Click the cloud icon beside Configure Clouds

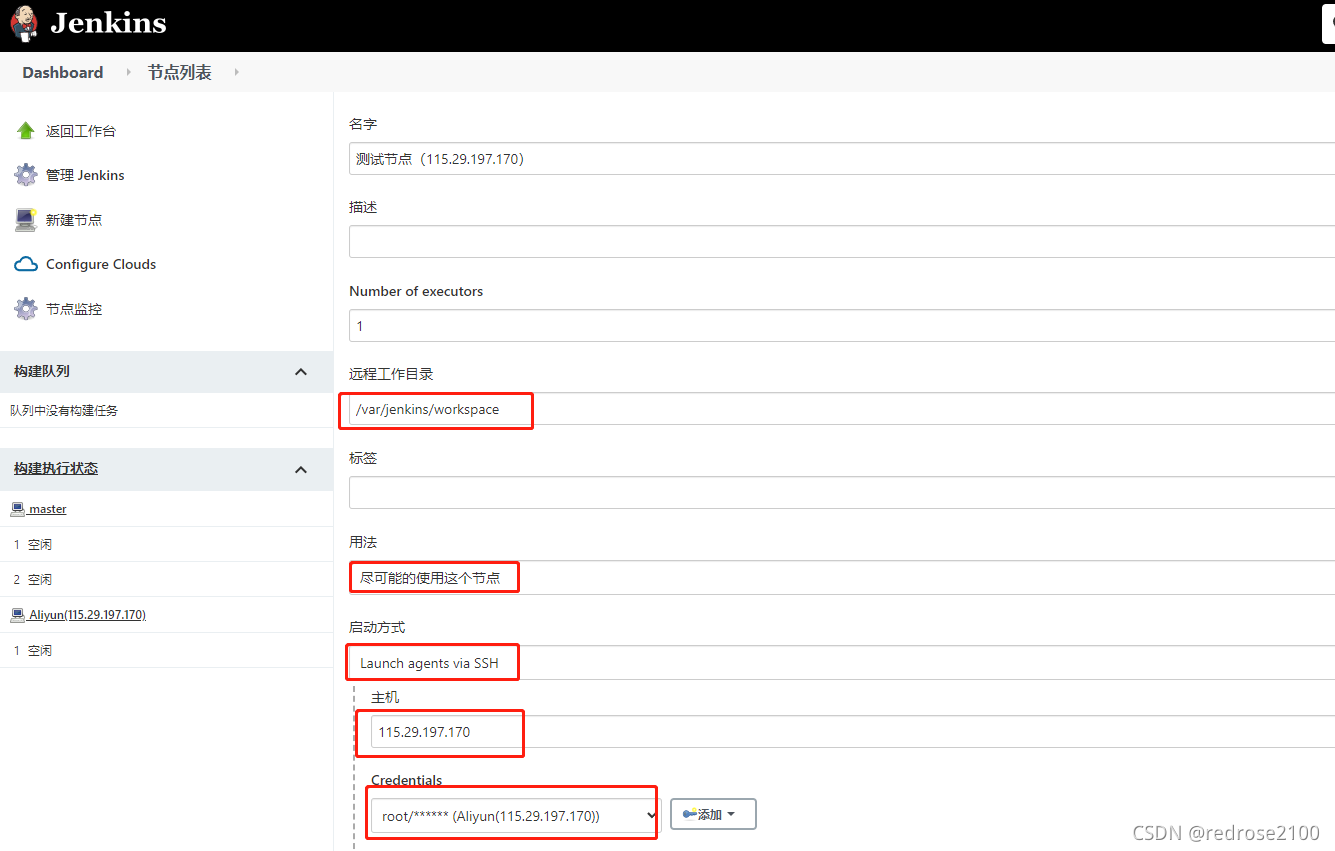26,264
